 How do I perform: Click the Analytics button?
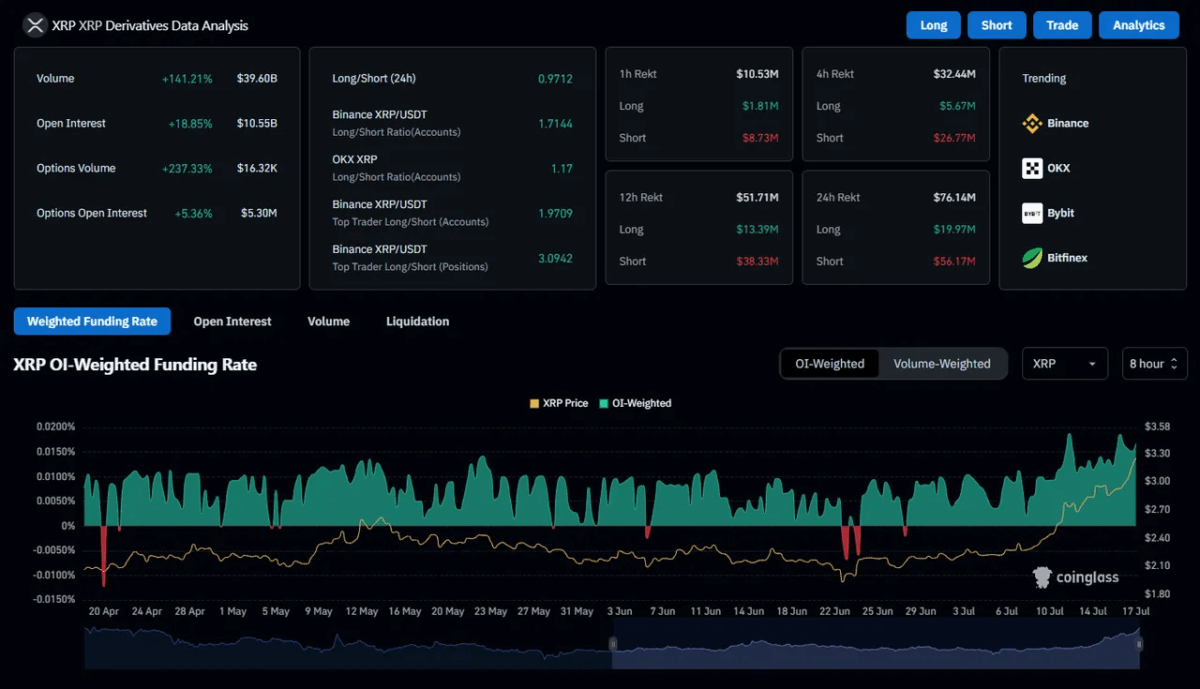1139,25
